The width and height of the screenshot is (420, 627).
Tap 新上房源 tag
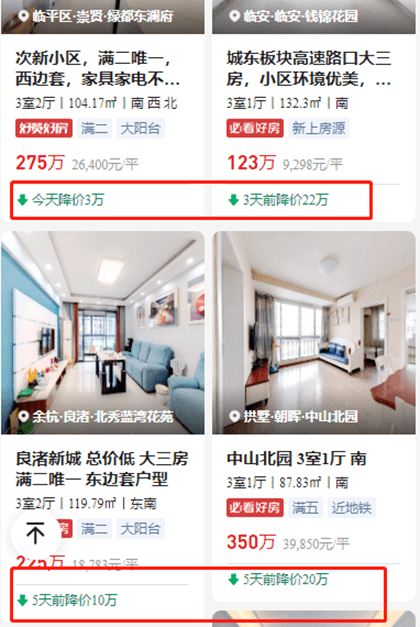(x=318, y=128)
